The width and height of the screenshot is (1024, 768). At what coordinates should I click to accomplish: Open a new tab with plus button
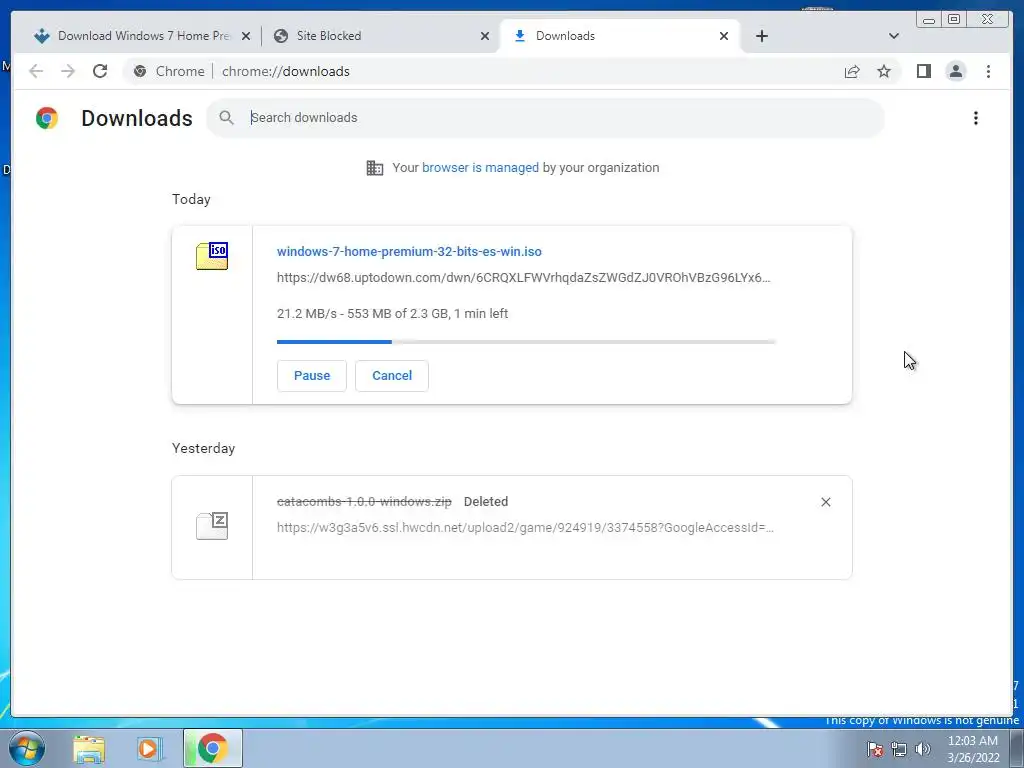(761, 37)
